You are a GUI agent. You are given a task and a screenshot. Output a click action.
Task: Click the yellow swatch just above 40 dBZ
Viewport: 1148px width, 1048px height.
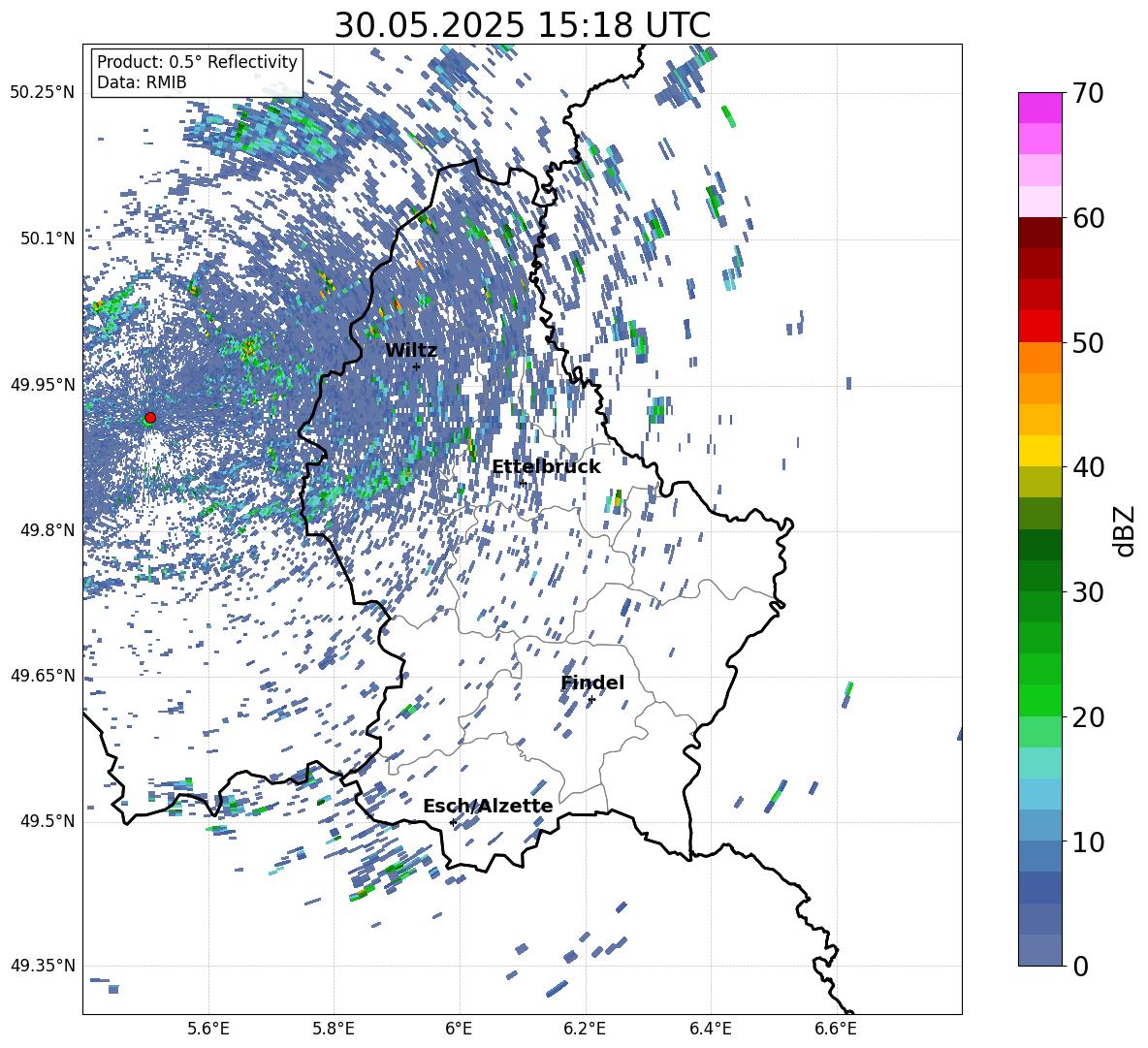[1039, 451]
